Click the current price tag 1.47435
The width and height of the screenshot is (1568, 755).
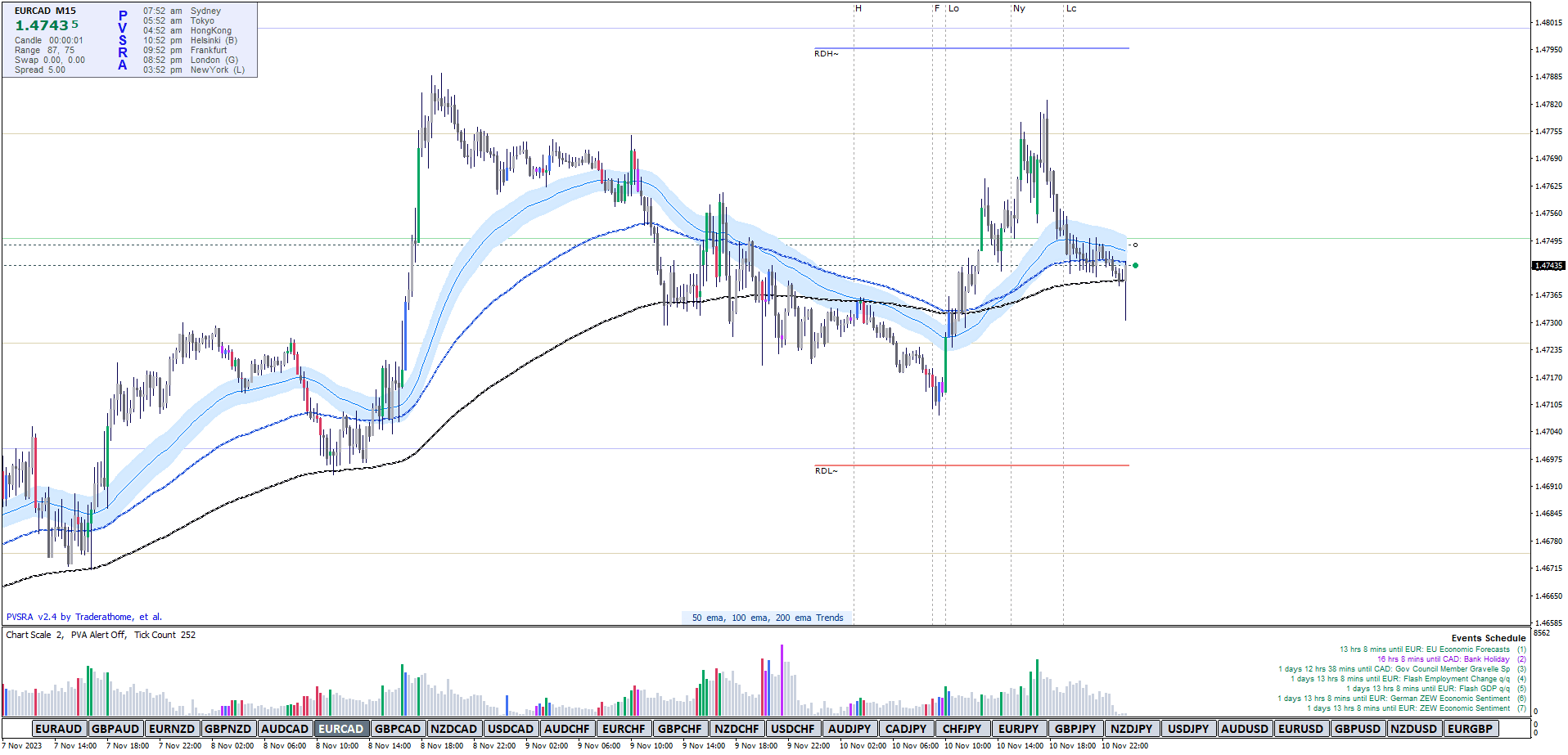(x=1548, y=266)
